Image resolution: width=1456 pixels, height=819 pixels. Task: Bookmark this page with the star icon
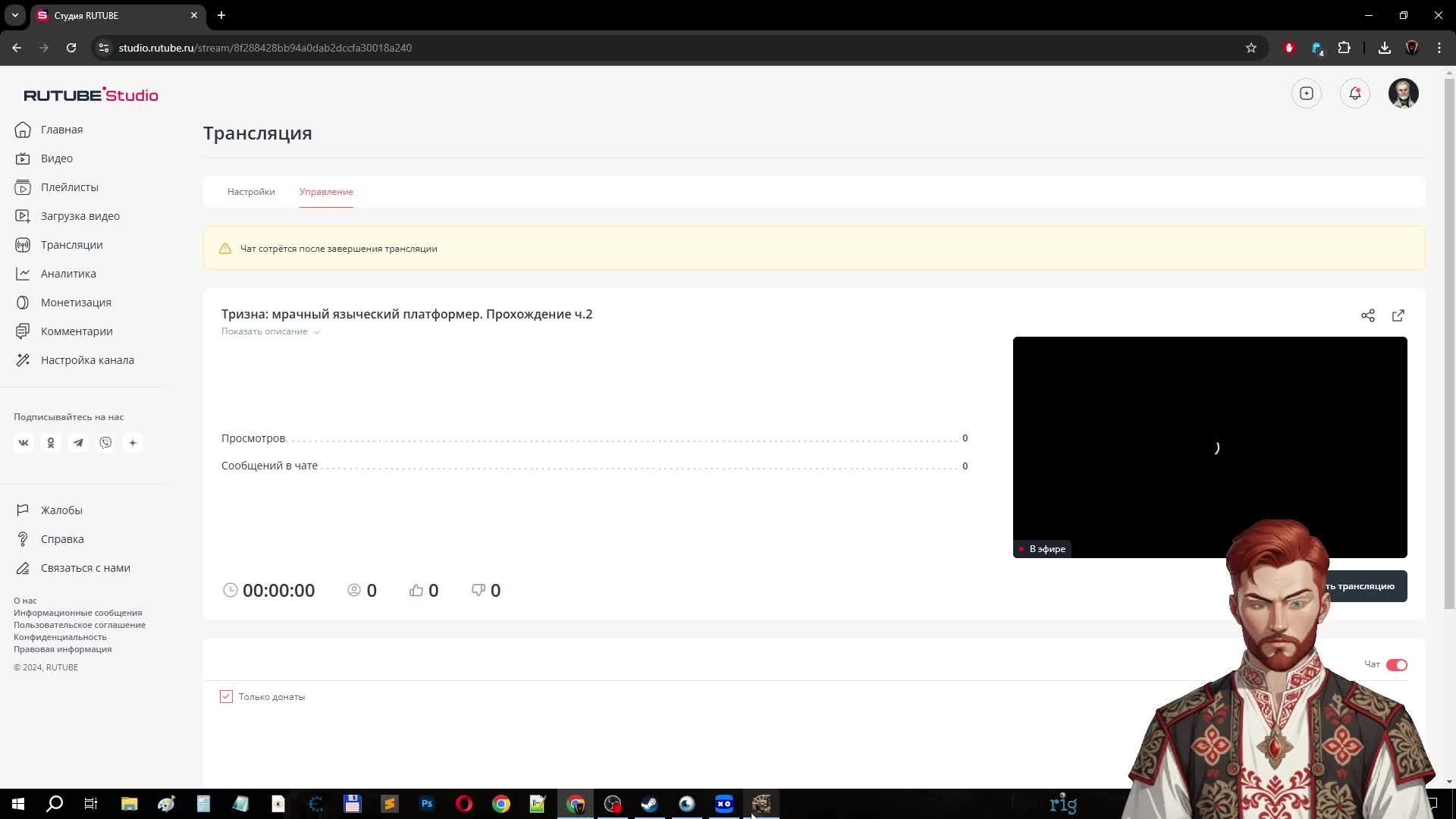coord(1251,48)
